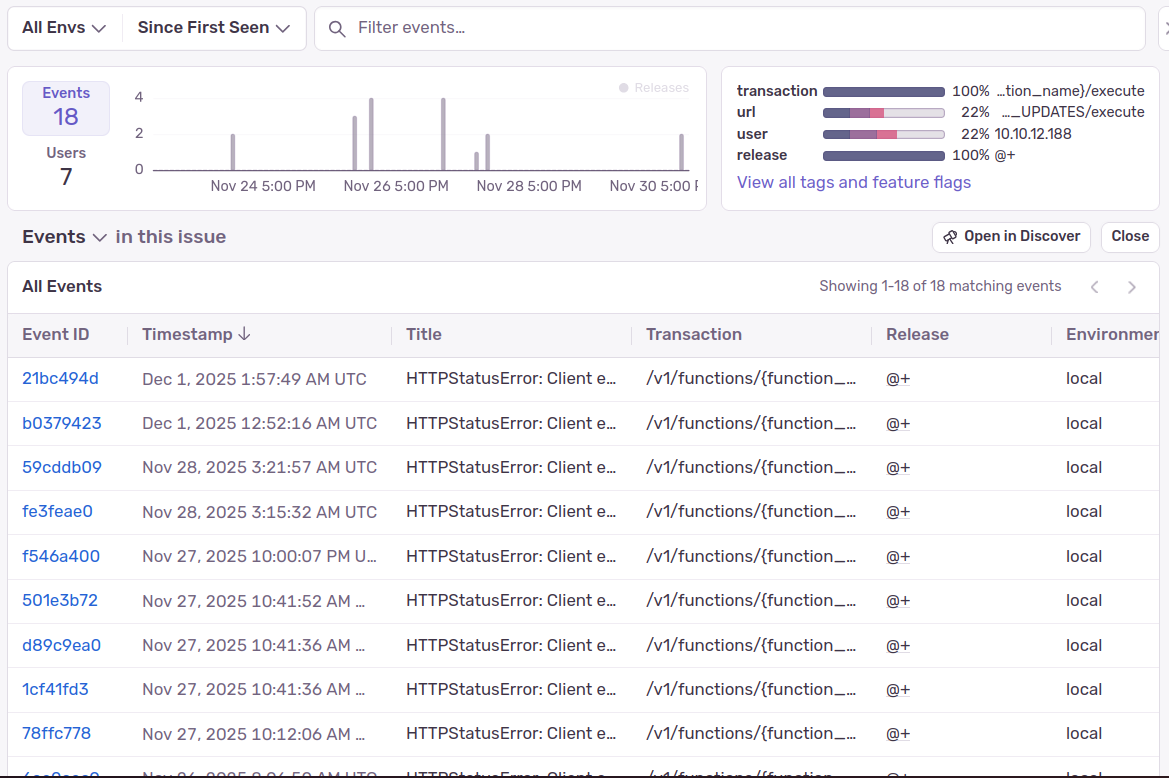The height and width of the screenshot is (778, 1169).
Task: Focus the Filter events search field
Action: point(740,28)
